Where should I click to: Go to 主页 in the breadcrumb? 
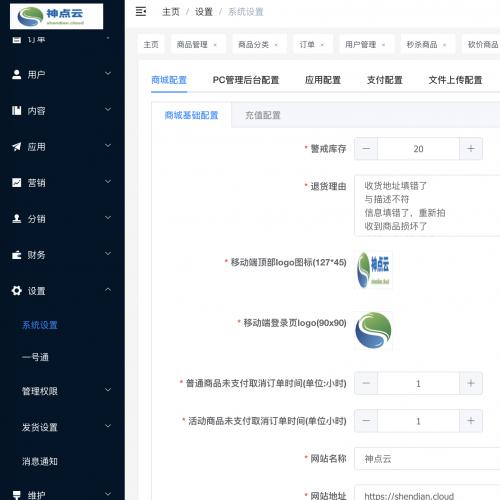pyautogui.click(x=171, y=12)
